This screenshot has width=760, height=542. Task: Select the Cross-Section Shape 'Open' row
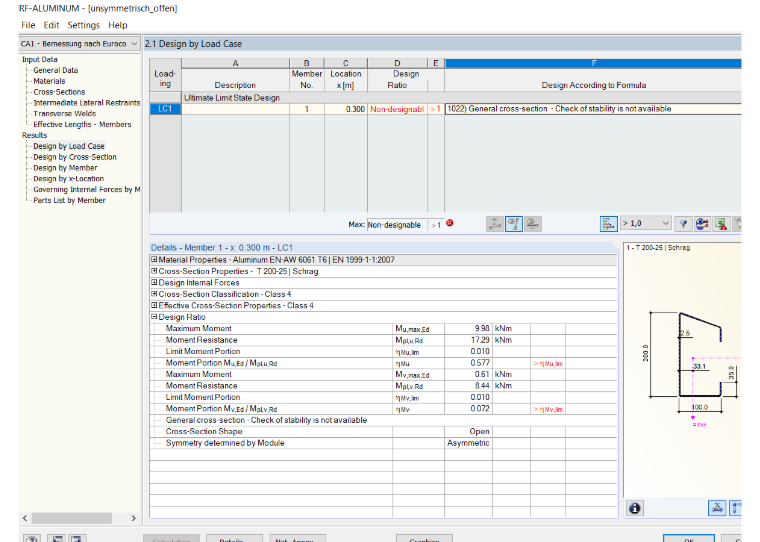click(x=383, y=431)
